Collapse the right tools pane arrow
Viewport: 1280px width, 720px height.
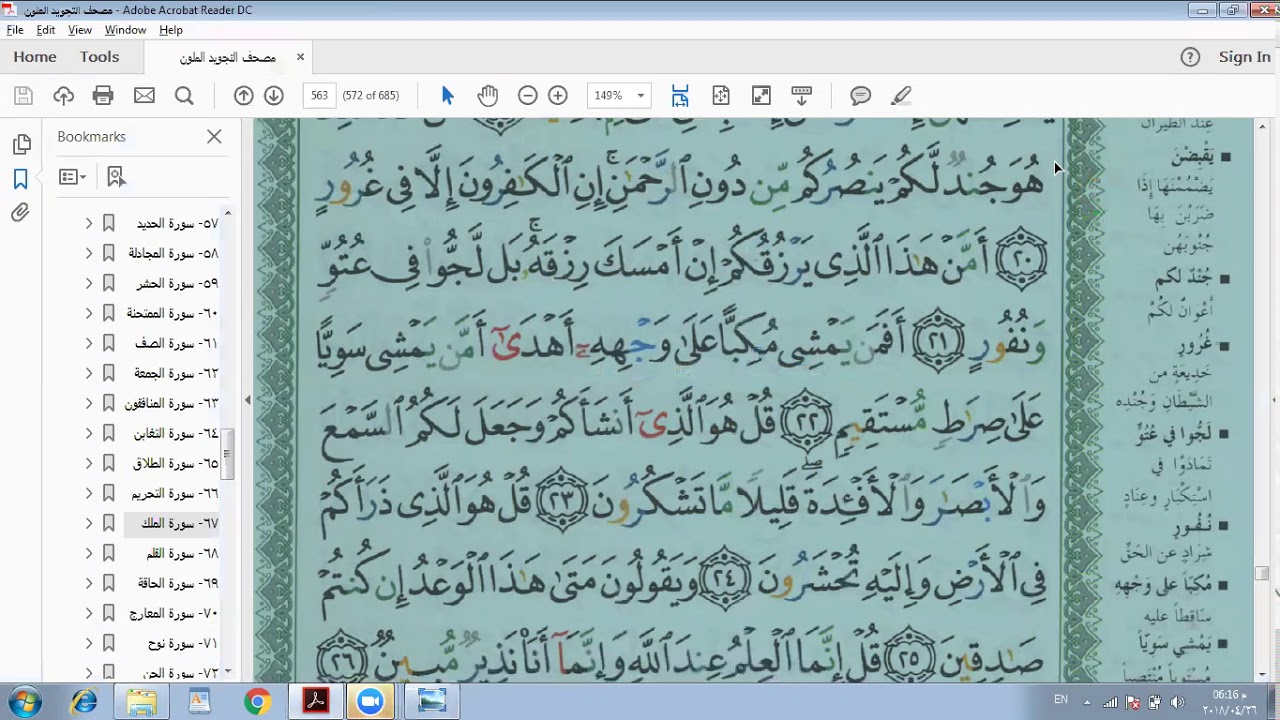tap(1274, 400)
